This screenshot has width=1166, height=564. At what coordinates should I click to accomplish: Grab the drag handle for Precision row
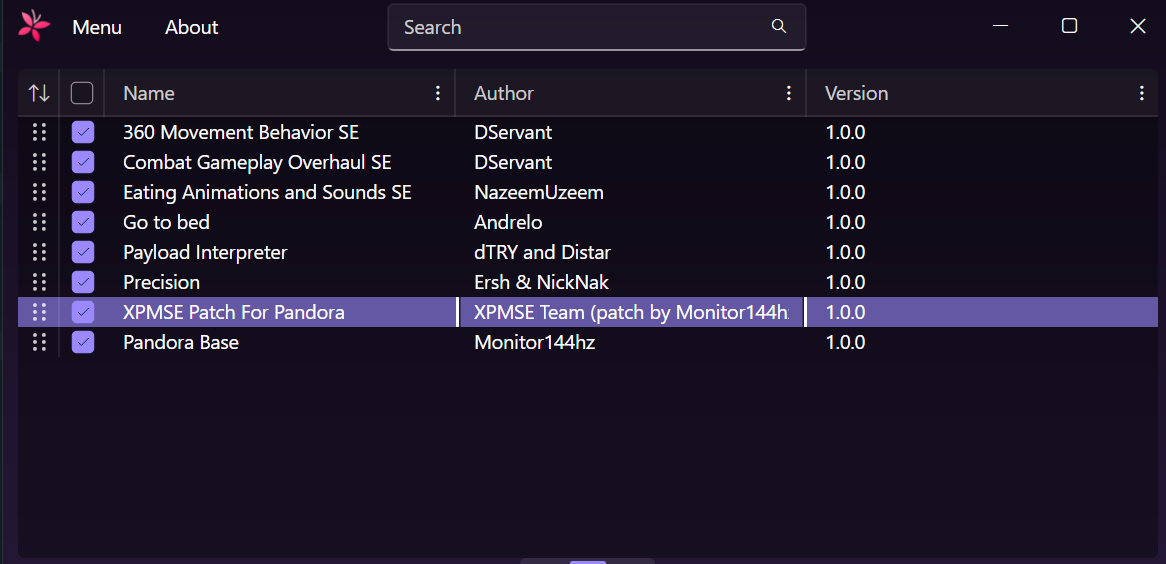[39, 282]
